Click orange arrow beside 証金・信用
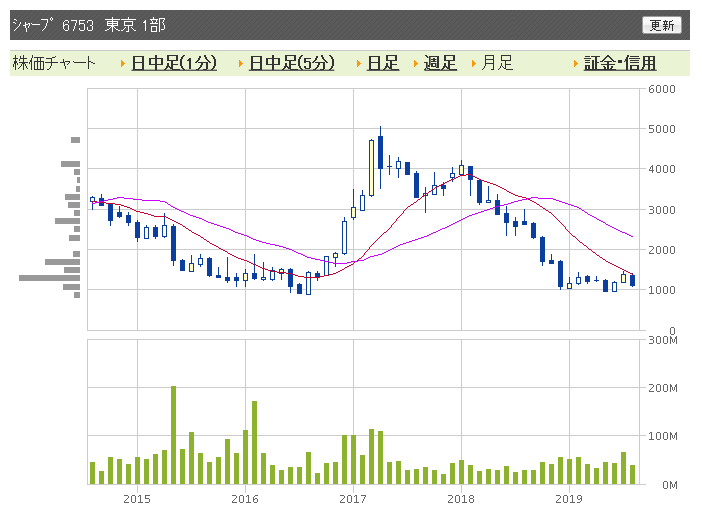 (576, 64)
